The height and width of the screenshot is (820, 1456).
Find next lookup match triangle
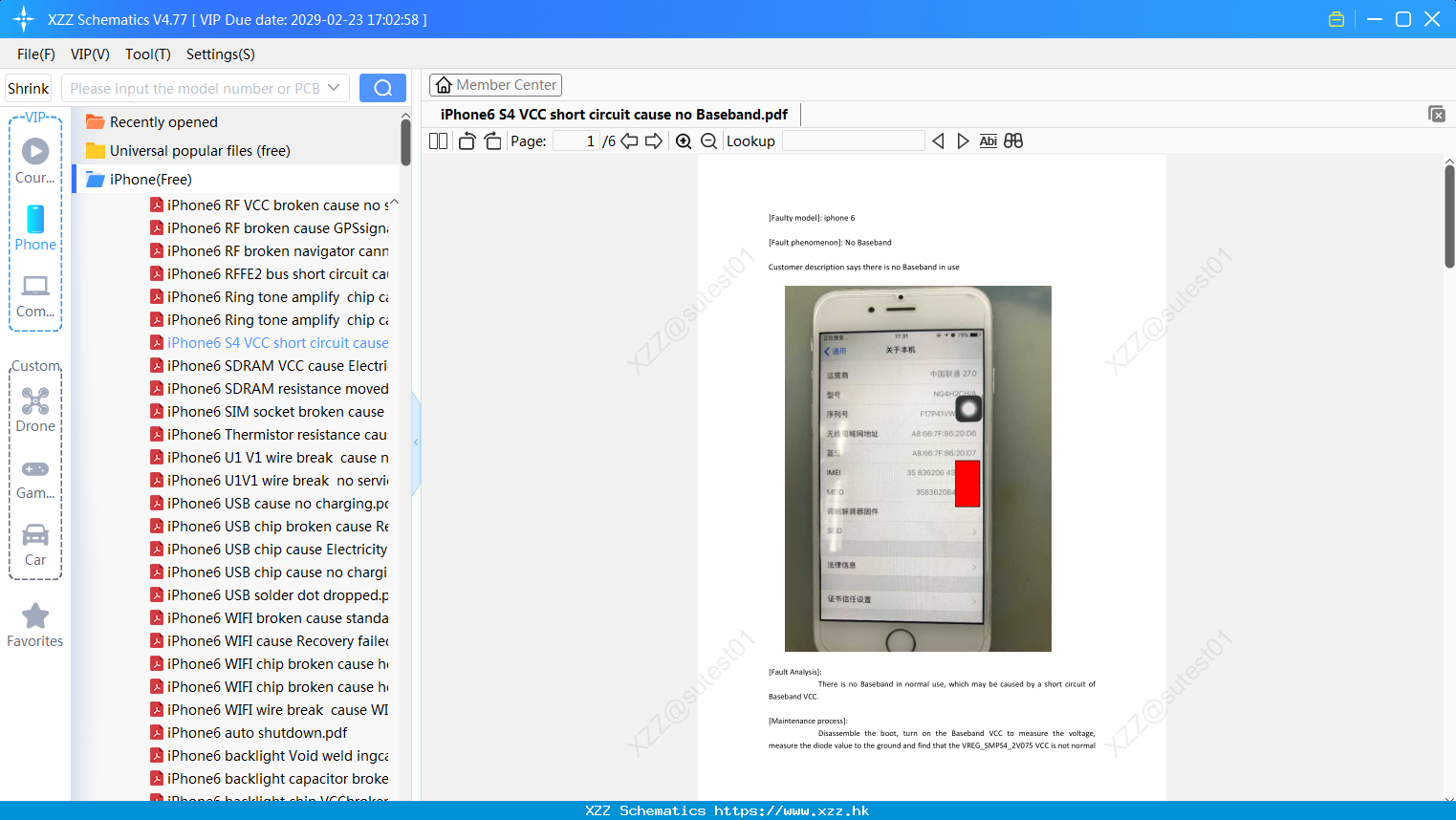(x=963, y=140)
